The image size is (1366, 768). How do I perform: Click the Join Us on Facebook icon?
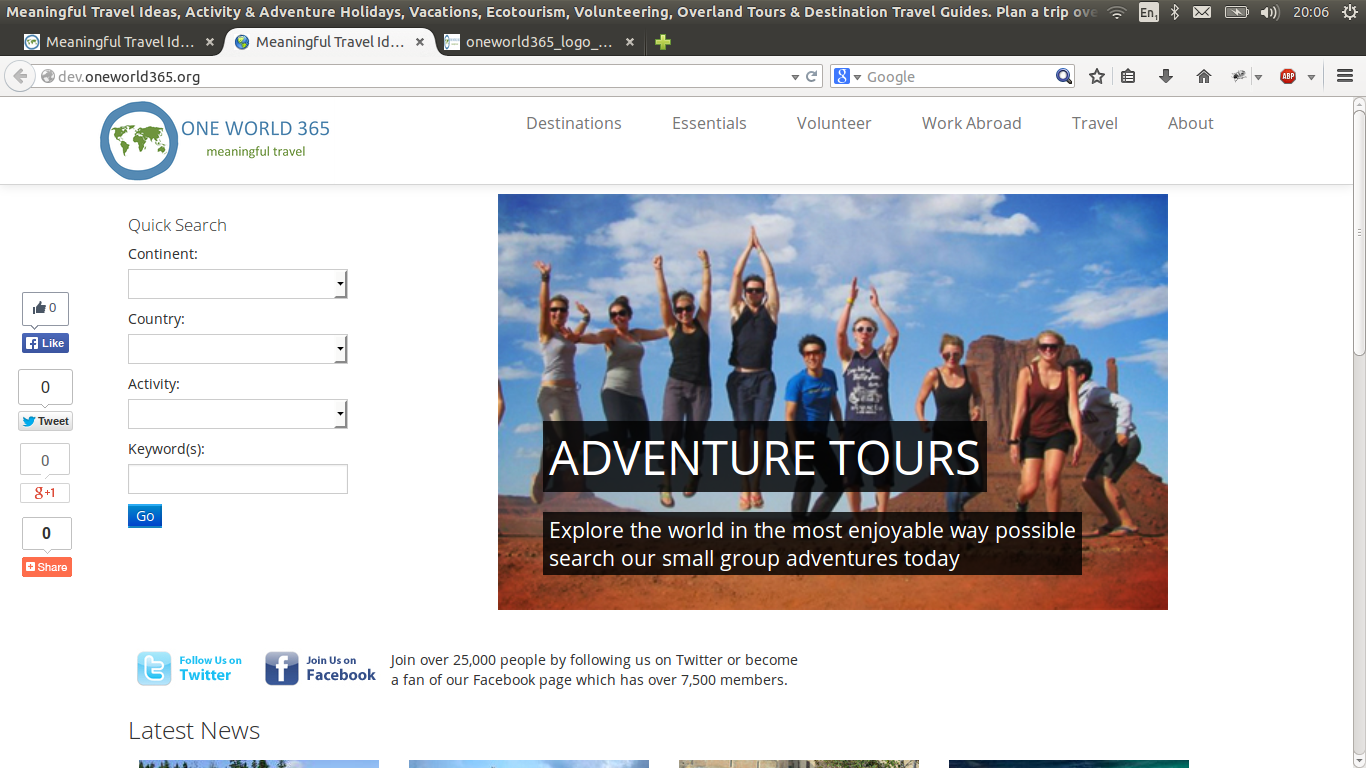(281, 669)
